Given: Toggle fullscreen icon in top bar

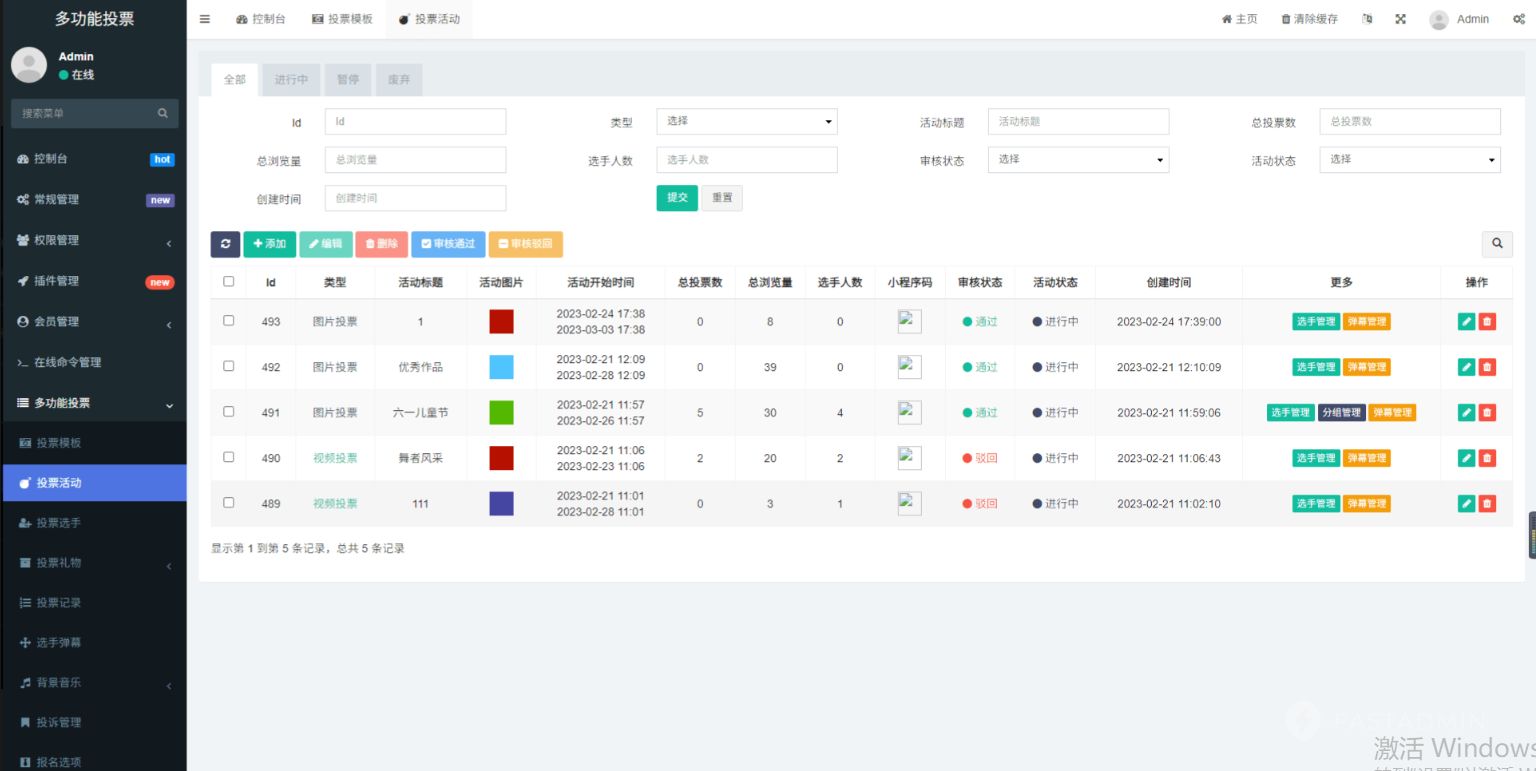Looking at the screenshot, I should pos(1401,19).
